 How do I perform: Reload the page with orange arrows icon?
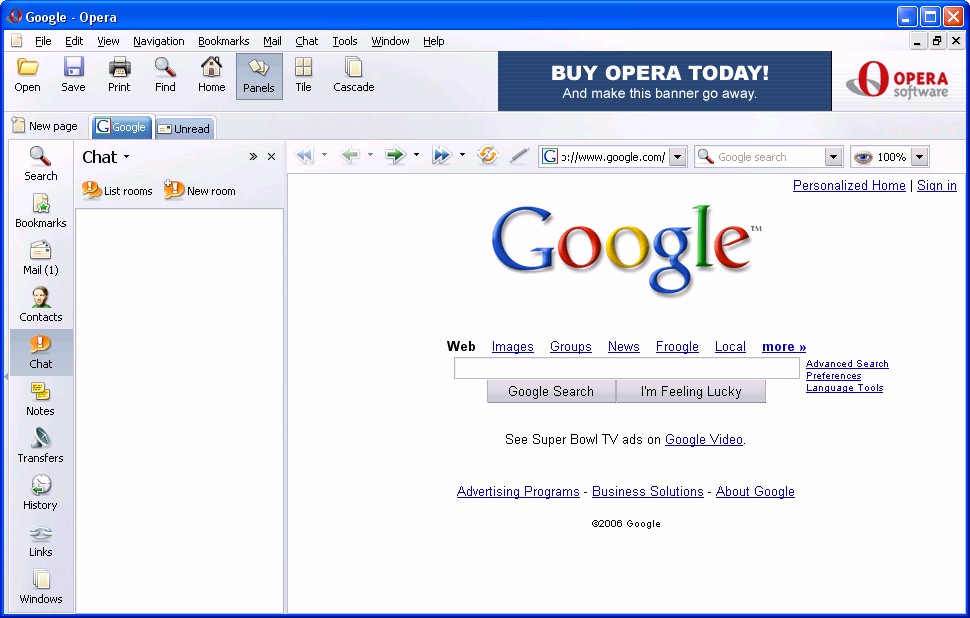[487, 155]
